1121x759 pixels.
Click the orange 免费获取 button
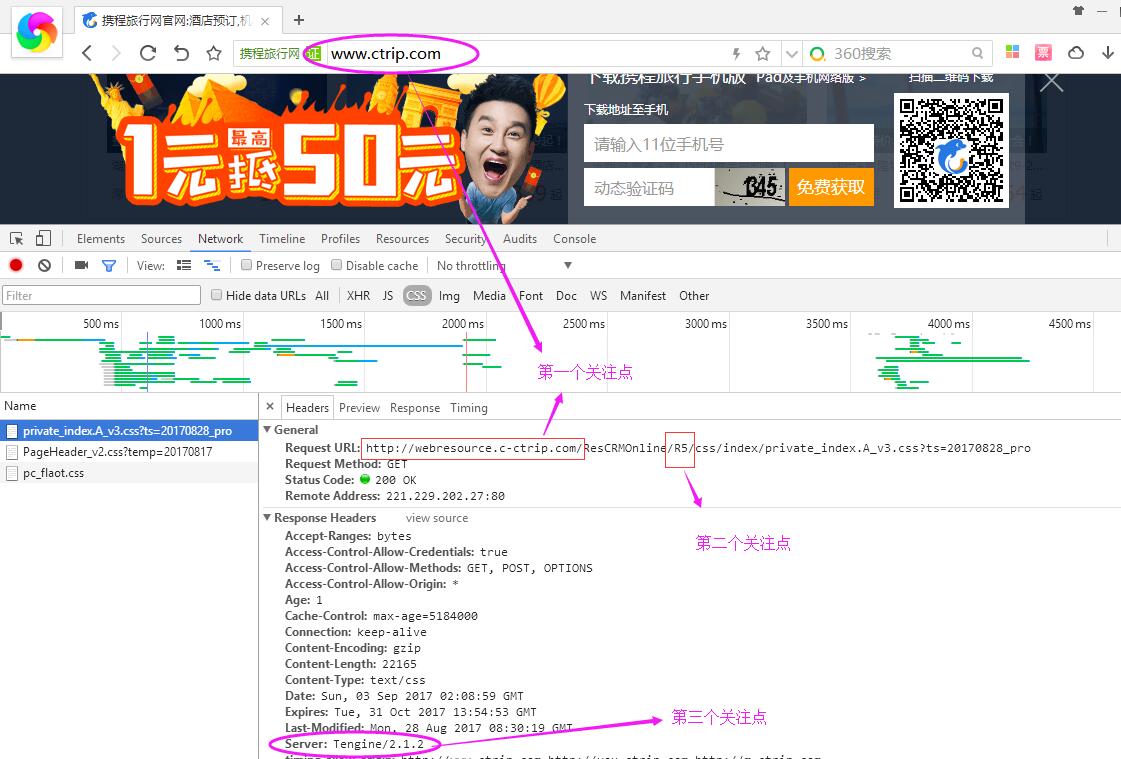coord(831,187)
